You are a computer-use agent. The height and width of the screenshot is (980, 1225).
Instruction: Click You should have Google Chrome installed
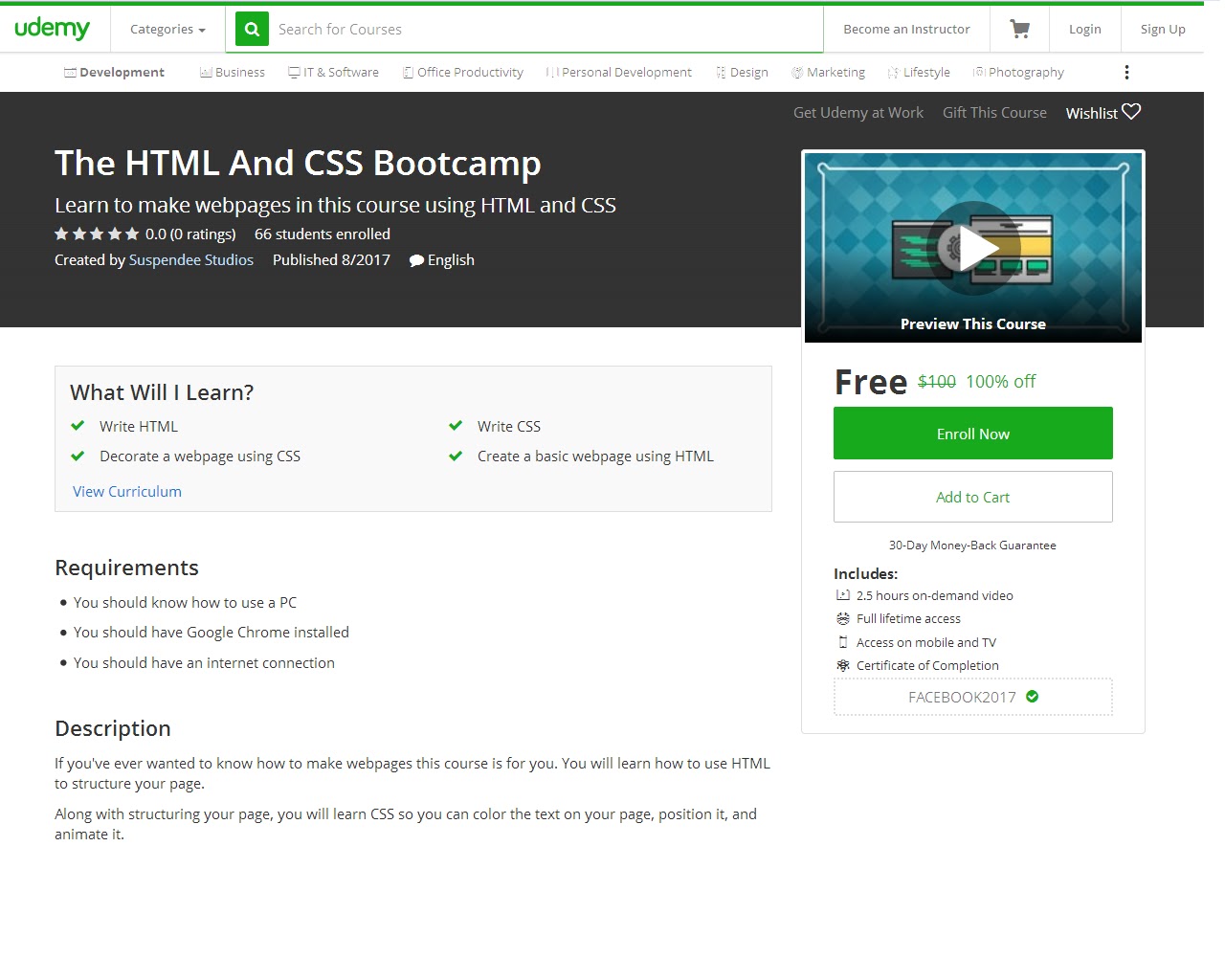click(x=212, y=633)
